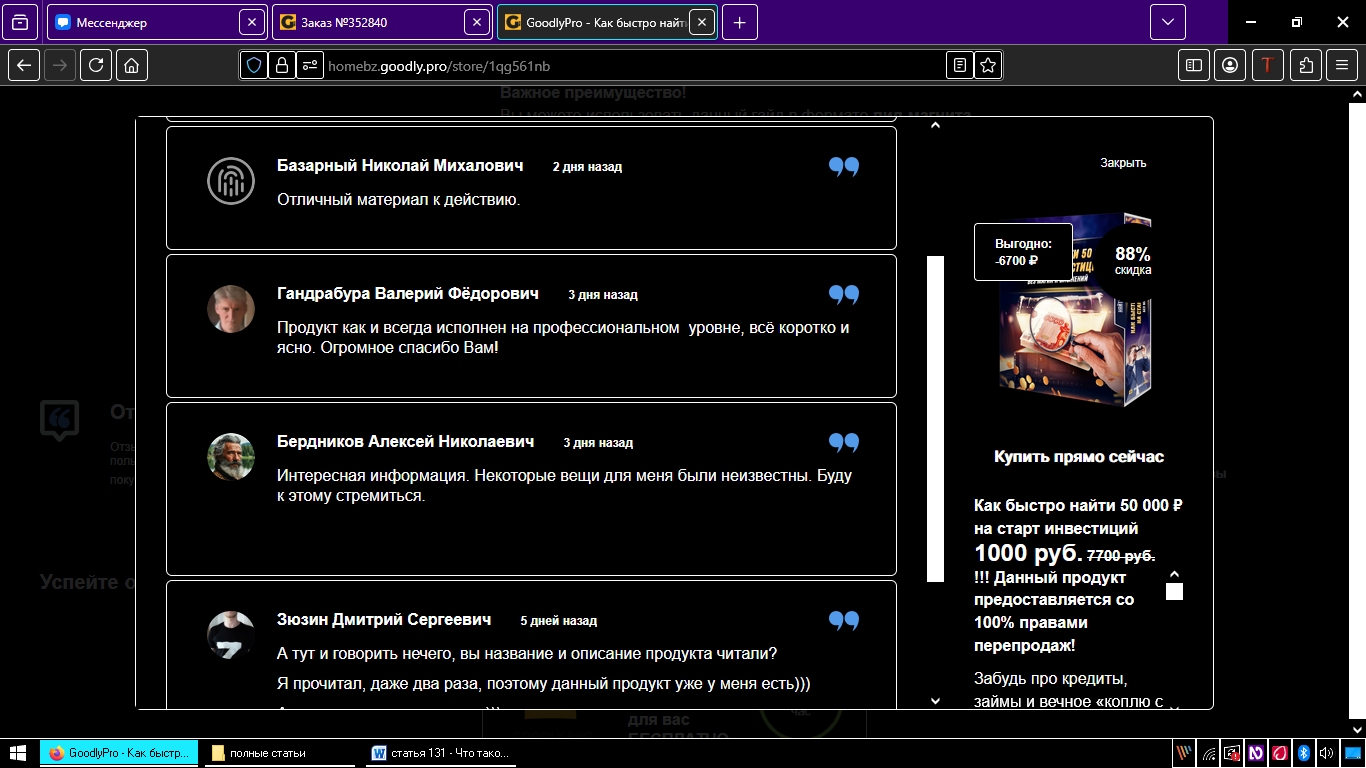
Task: Click the 'Отличный материал к действию.' text
Action: (399, 199)
